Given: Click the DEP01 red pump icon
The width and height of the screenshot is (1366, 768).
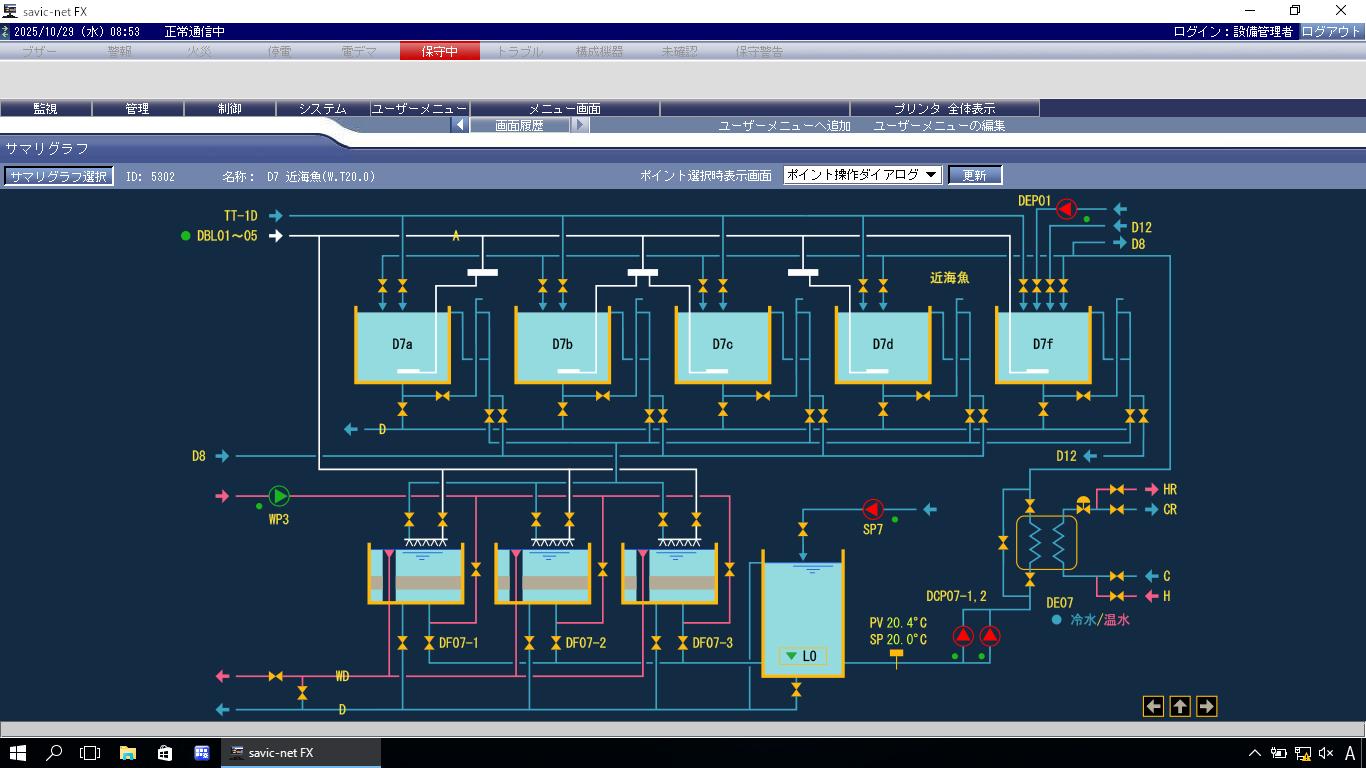Looking at the screenshot, I should click(x=1066, y=209).
